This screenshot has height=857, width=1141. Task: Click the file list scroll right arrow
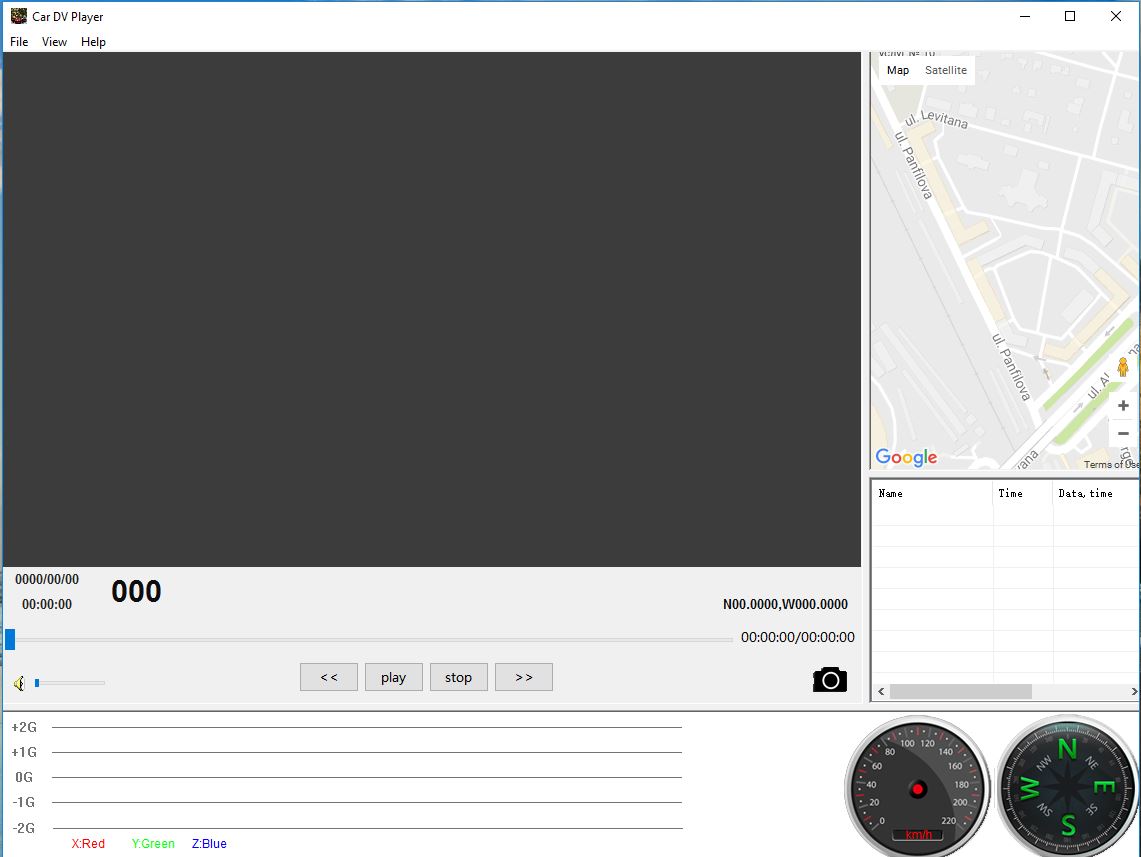[x=1134, y=691]
